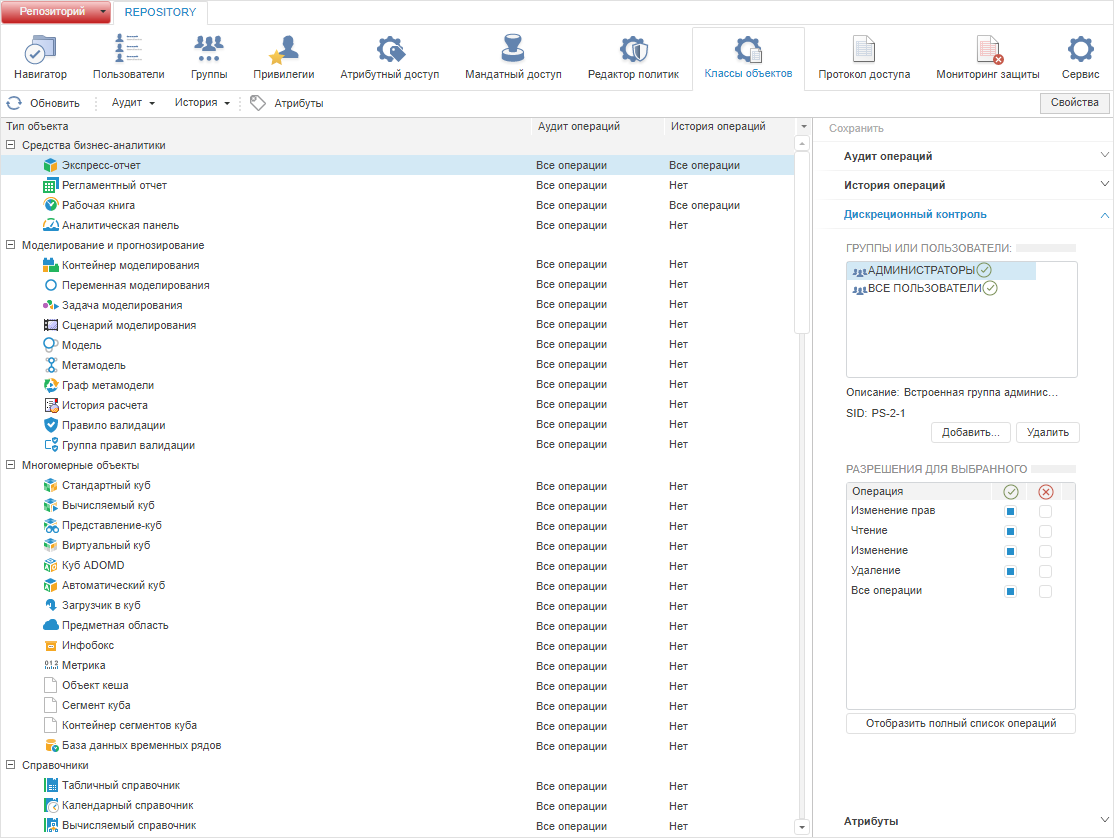Open the История toolbar dropdown
This screenshot has width=1114, height=838.
tap(202, 103)
